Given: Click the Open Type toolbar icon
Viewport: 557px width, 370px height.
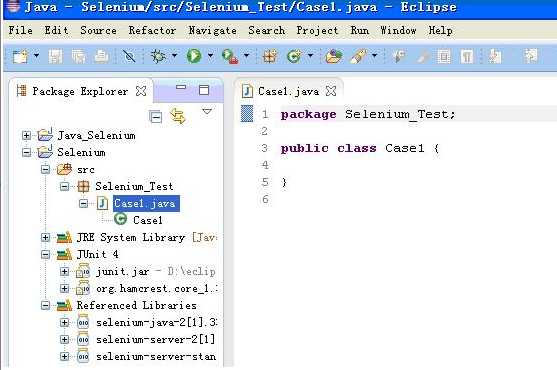Looking at the screenshot, I should click(x=334, y=56).
